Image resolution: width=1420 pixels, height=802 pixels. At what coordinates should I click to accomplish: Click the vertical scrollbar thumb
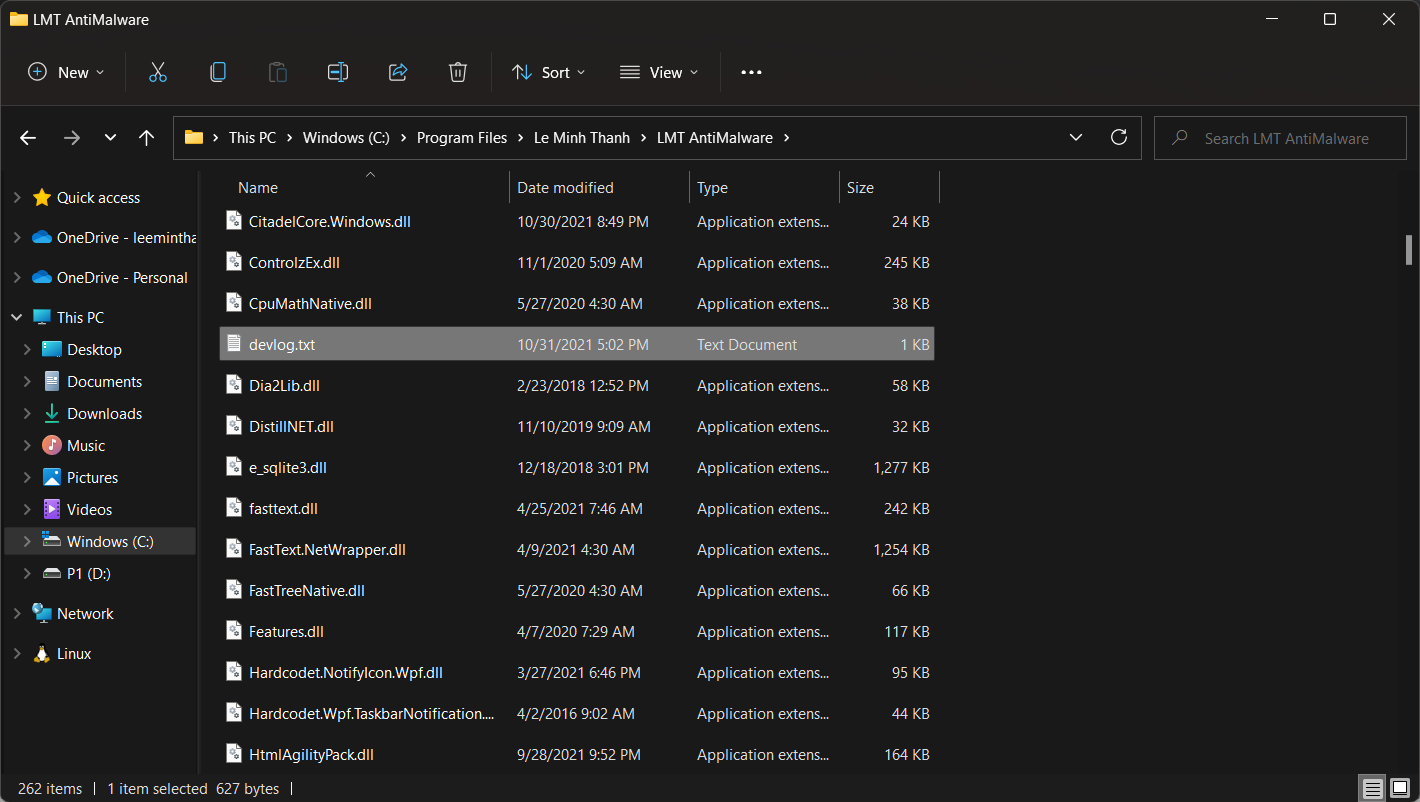[x=1408, y=250]
